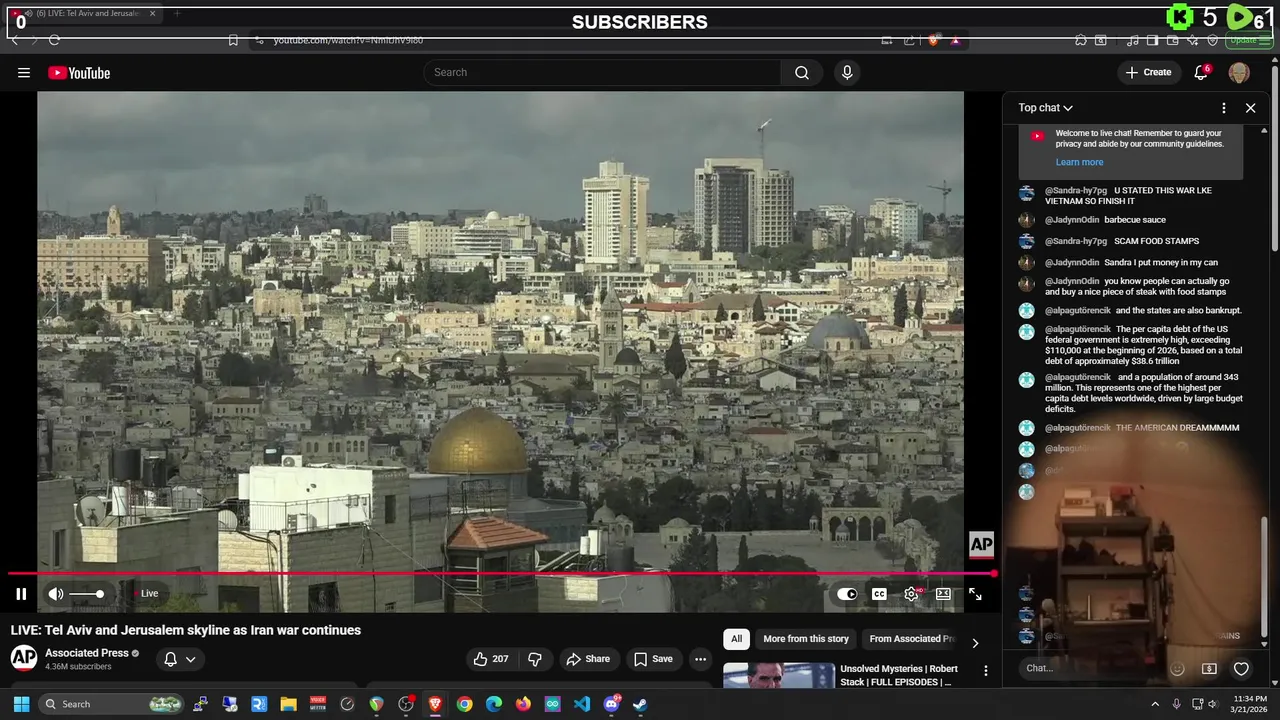The width and height of the screenshot is (1280, 720).
Task: Open Firefox from the taskbar
Action: click(x=523, y=704)
